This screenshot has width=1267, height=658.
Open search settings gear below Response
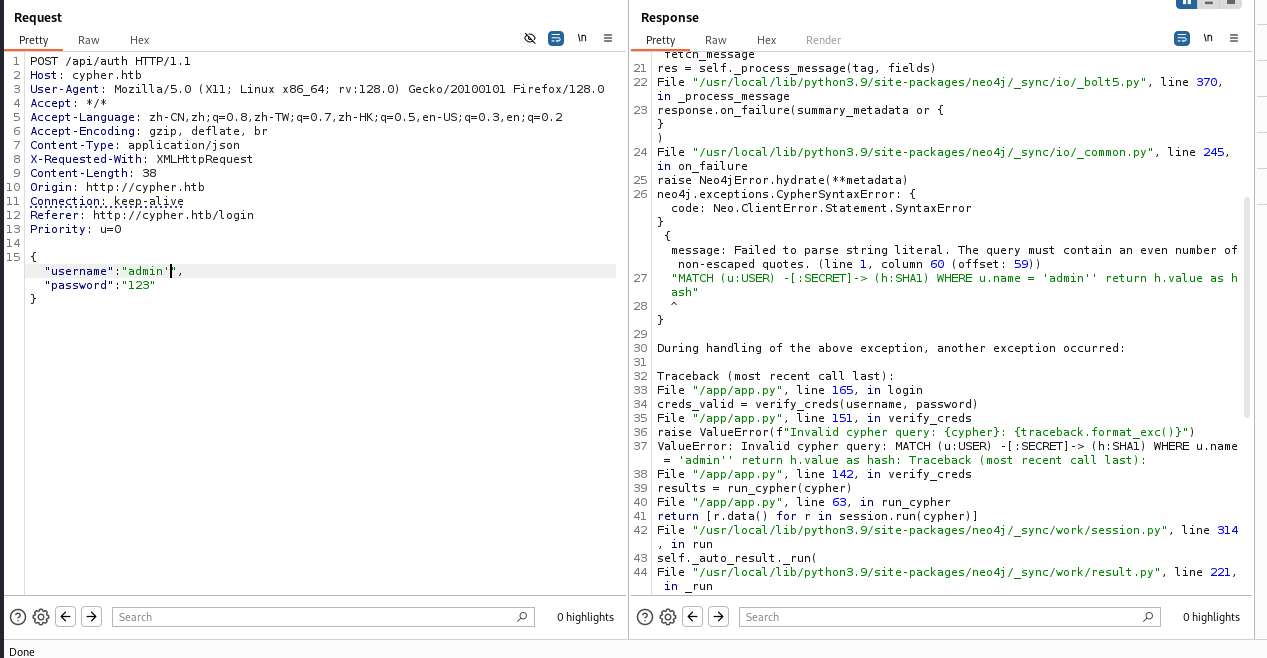click(x=668, y=617)
